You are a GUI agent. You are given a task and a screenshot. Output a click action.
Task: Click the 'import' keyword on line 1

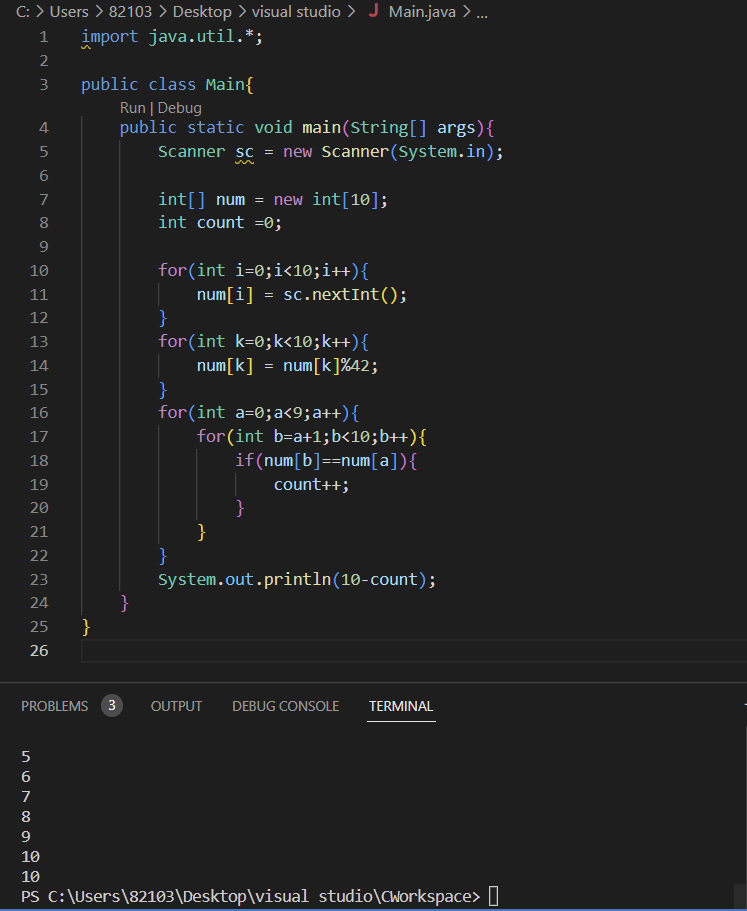click(x=110, y=37)
